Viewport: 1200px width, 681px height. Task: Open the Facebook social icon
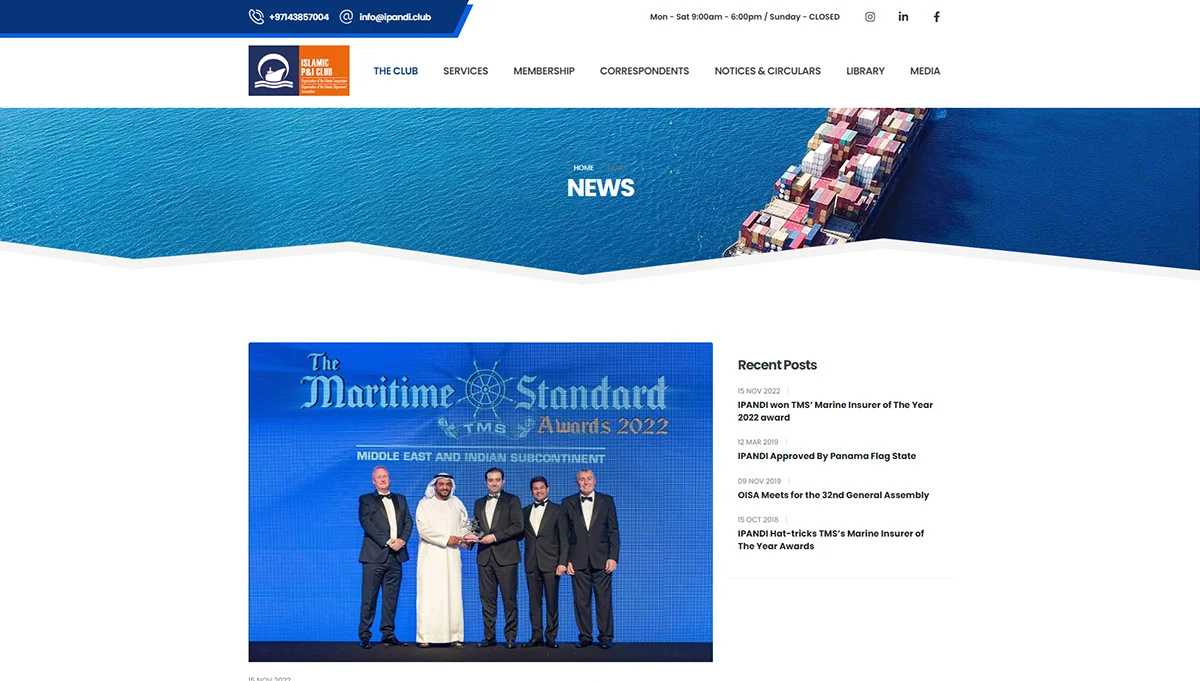click(x=937, y=16)
